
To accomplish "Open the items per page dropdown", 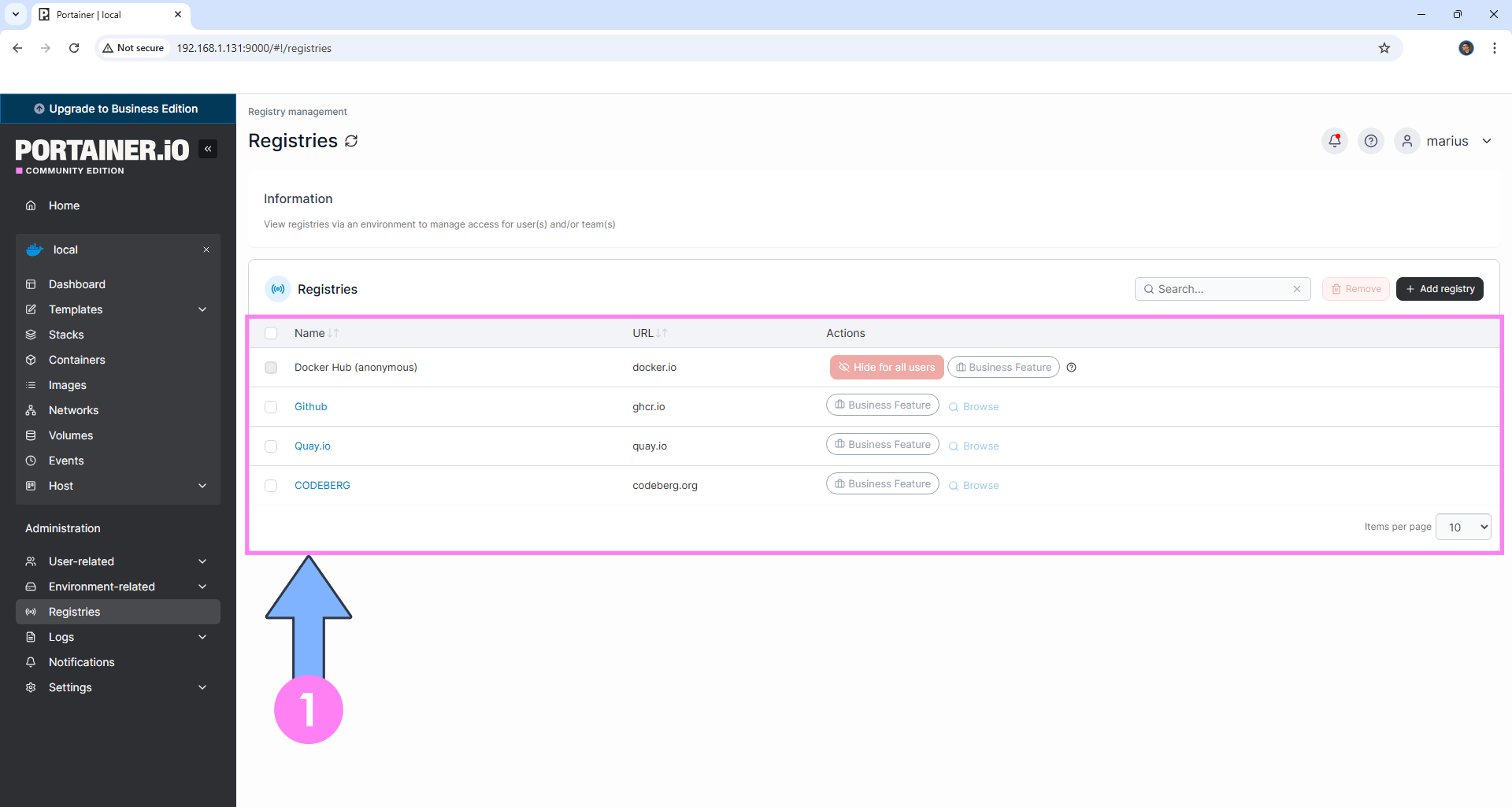I will 1462,527.
